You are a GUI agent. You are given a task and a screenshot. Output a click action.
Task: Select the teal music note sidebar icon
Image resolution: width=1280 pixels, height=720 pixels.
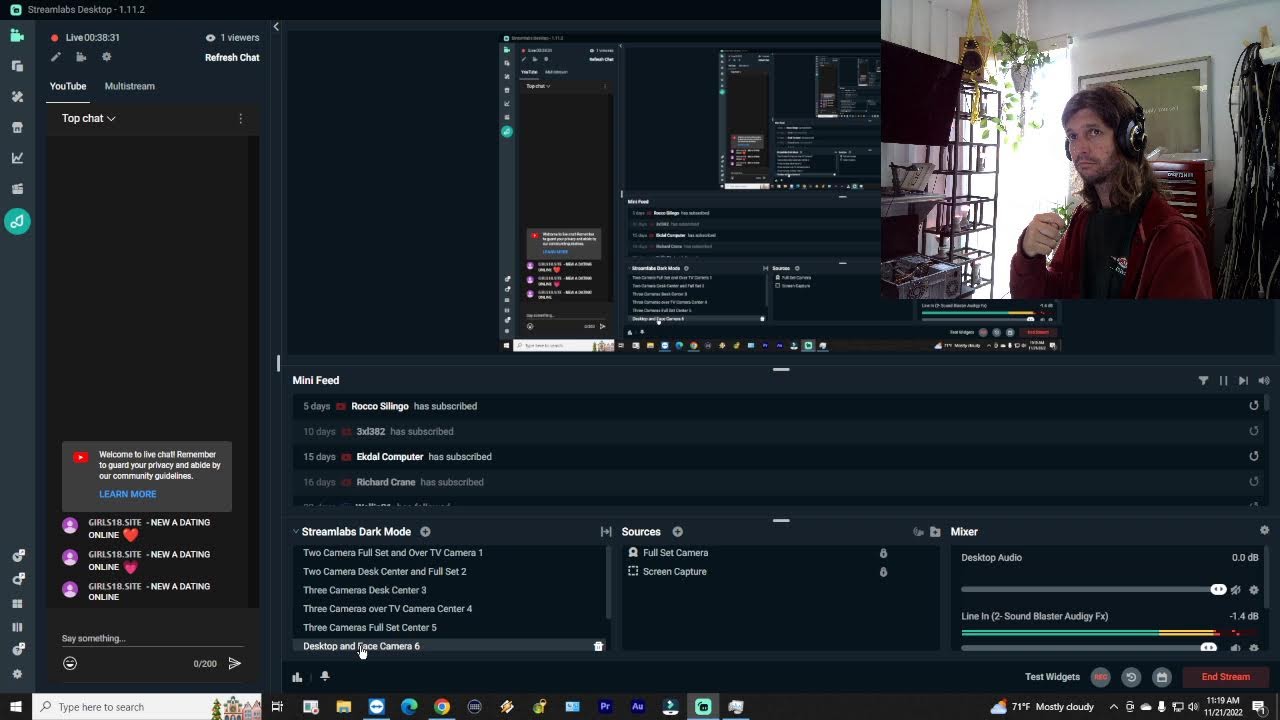[17, 221]
